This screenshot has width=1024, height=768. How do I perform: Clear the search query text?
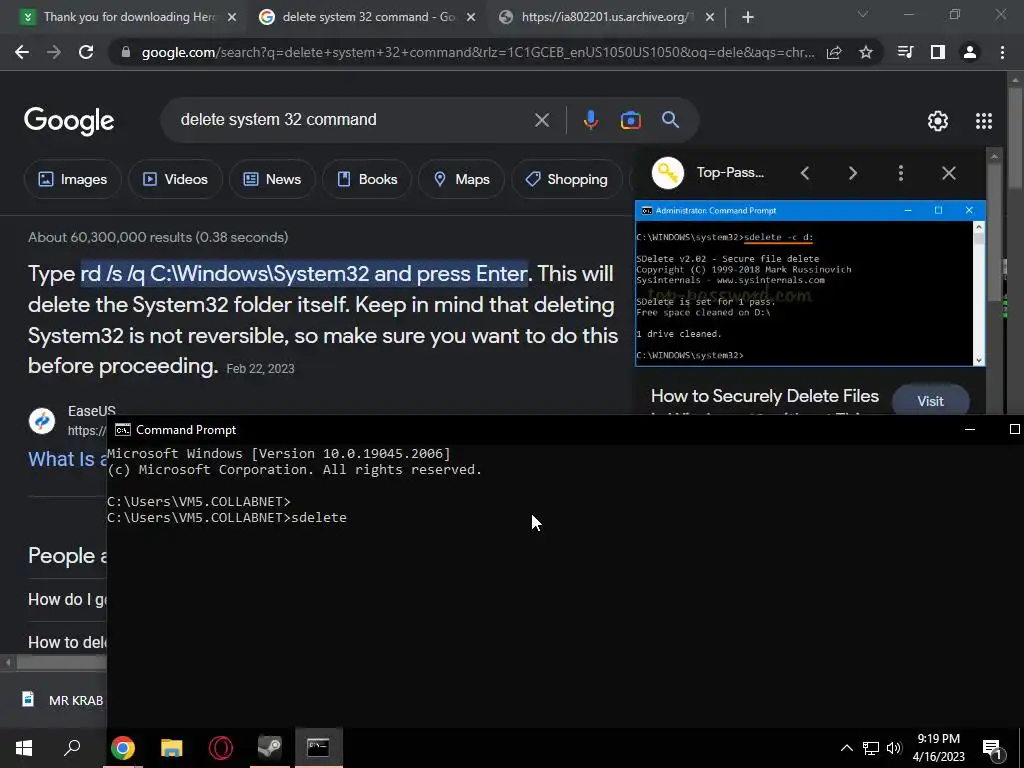coord(542,120)
